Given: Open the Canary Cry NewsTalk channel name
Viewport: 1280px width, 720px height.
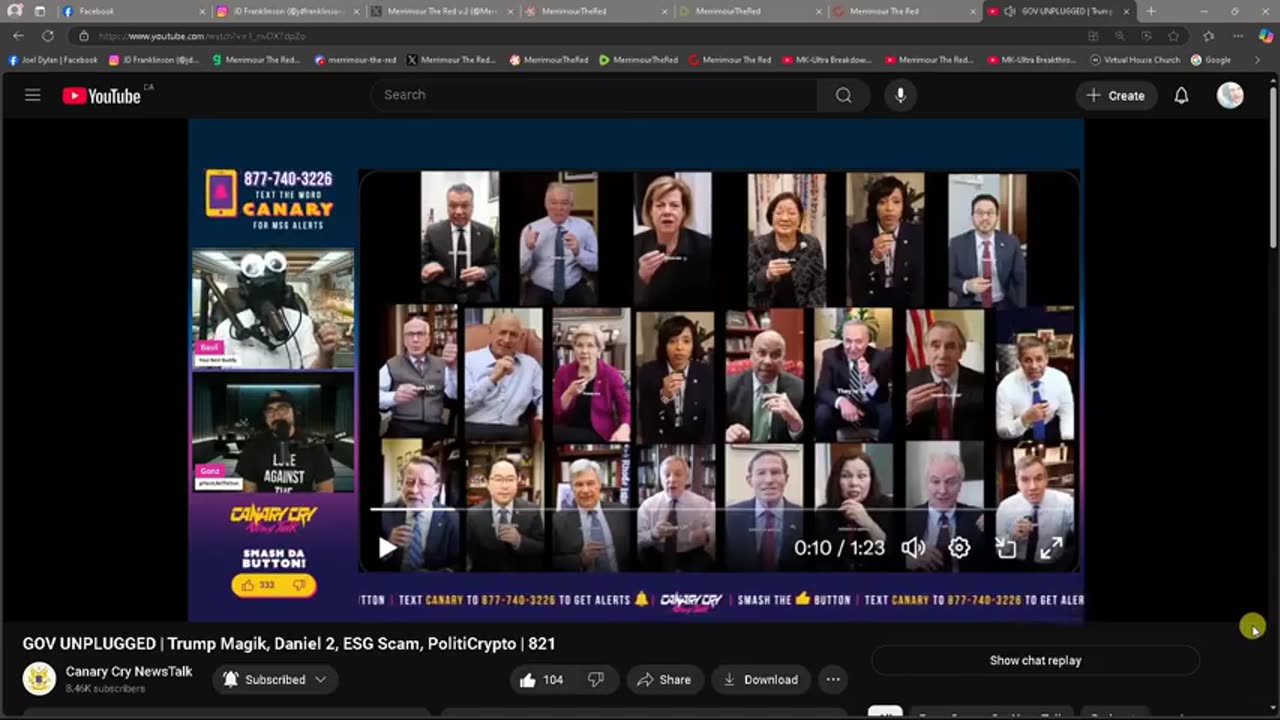Looking at the screenshot, I should click(129, 672).
